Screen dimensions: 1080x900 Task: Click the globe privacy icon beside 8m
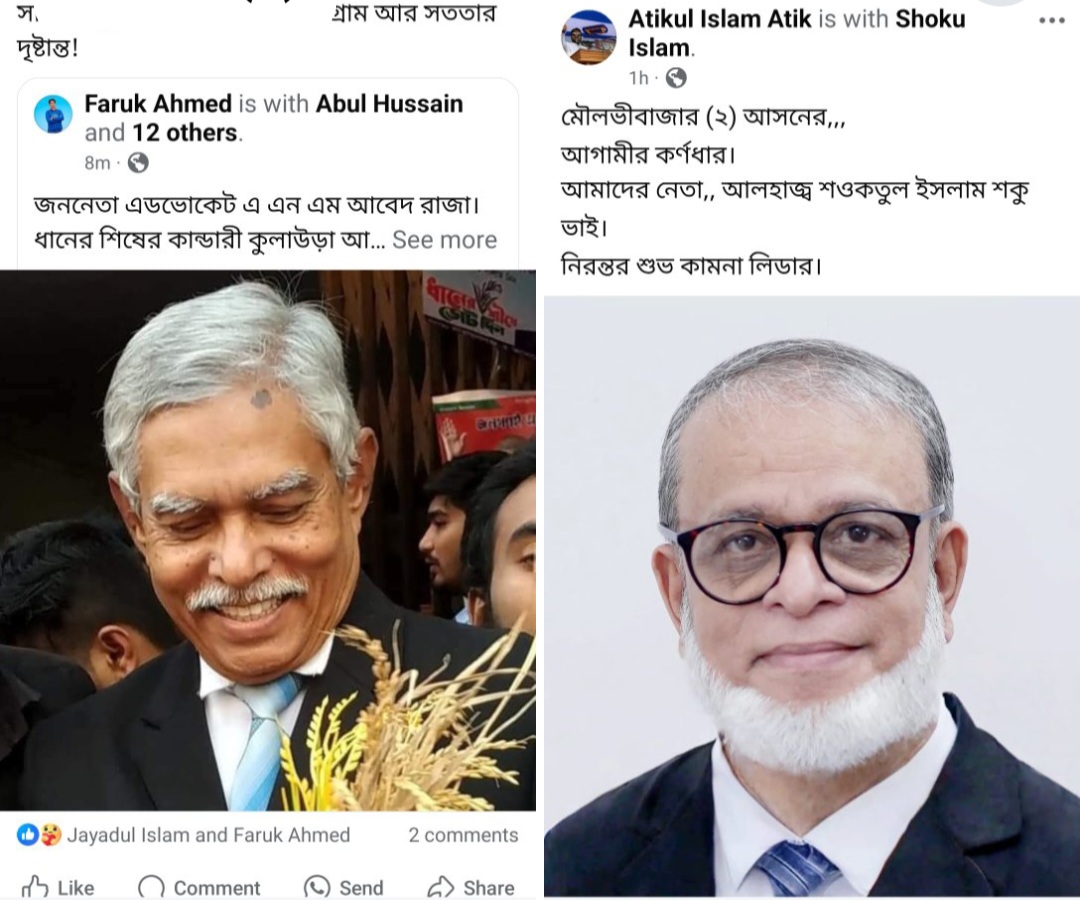coord(138,163)
